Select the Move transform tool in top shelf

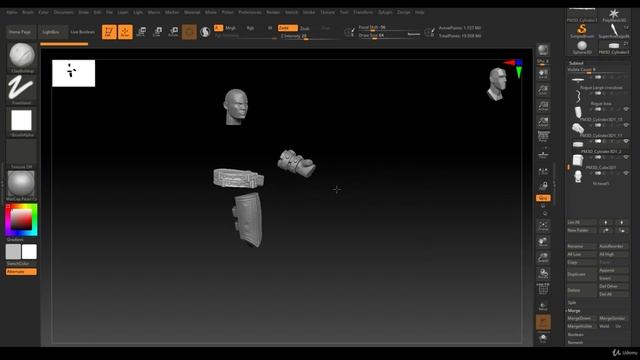(141, 32)
